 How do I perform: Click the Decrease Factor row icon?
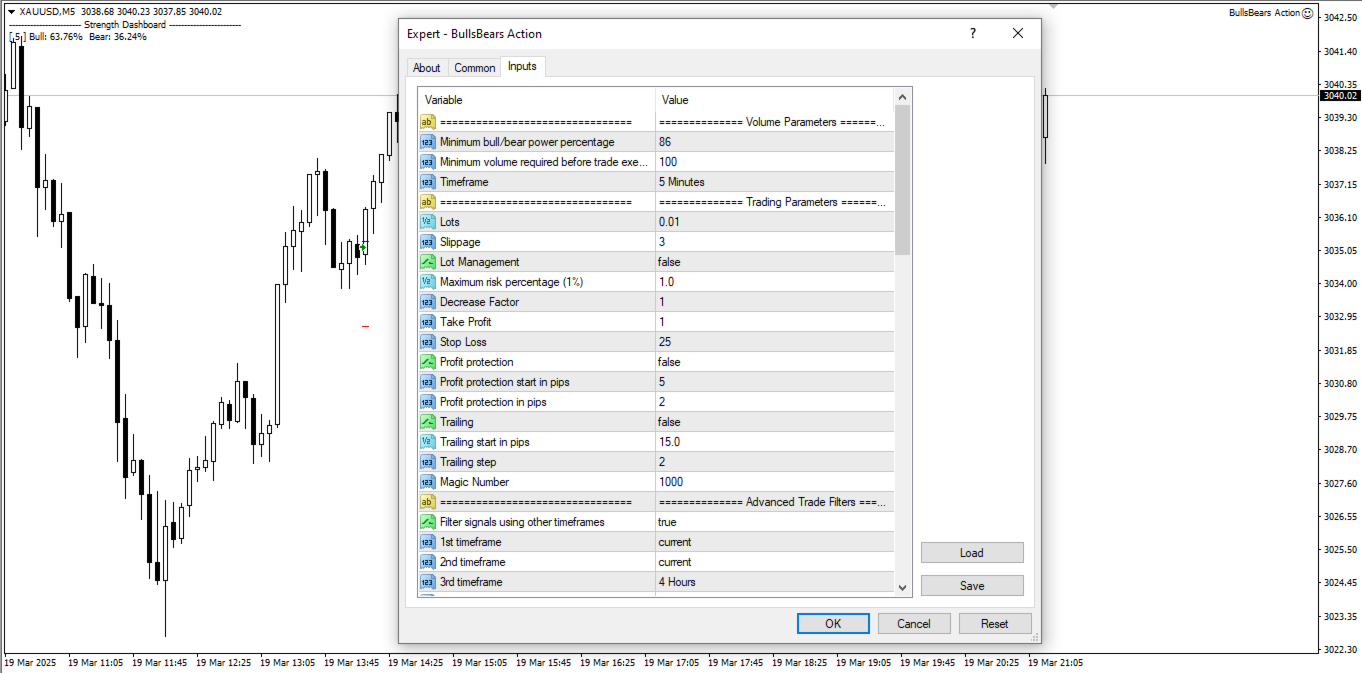427,302
